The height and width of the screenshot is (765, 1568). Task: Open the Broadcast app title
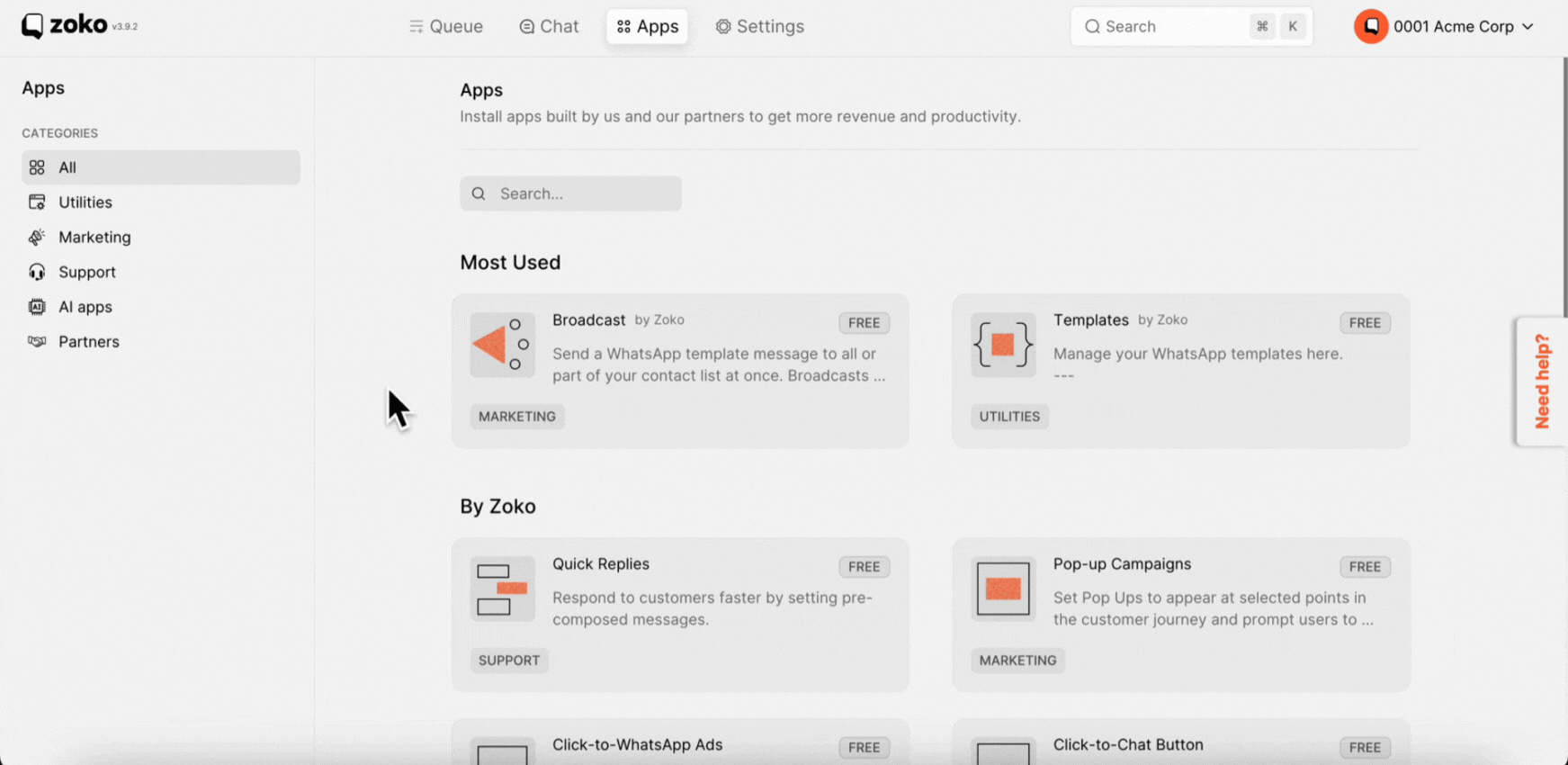click(589, 320)
